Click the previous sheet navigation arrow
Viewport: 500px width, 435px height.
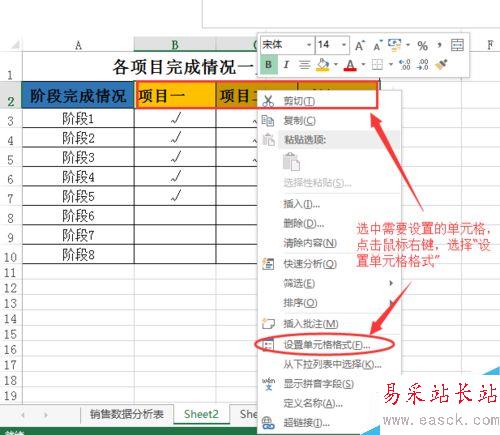tap(23, 415)
